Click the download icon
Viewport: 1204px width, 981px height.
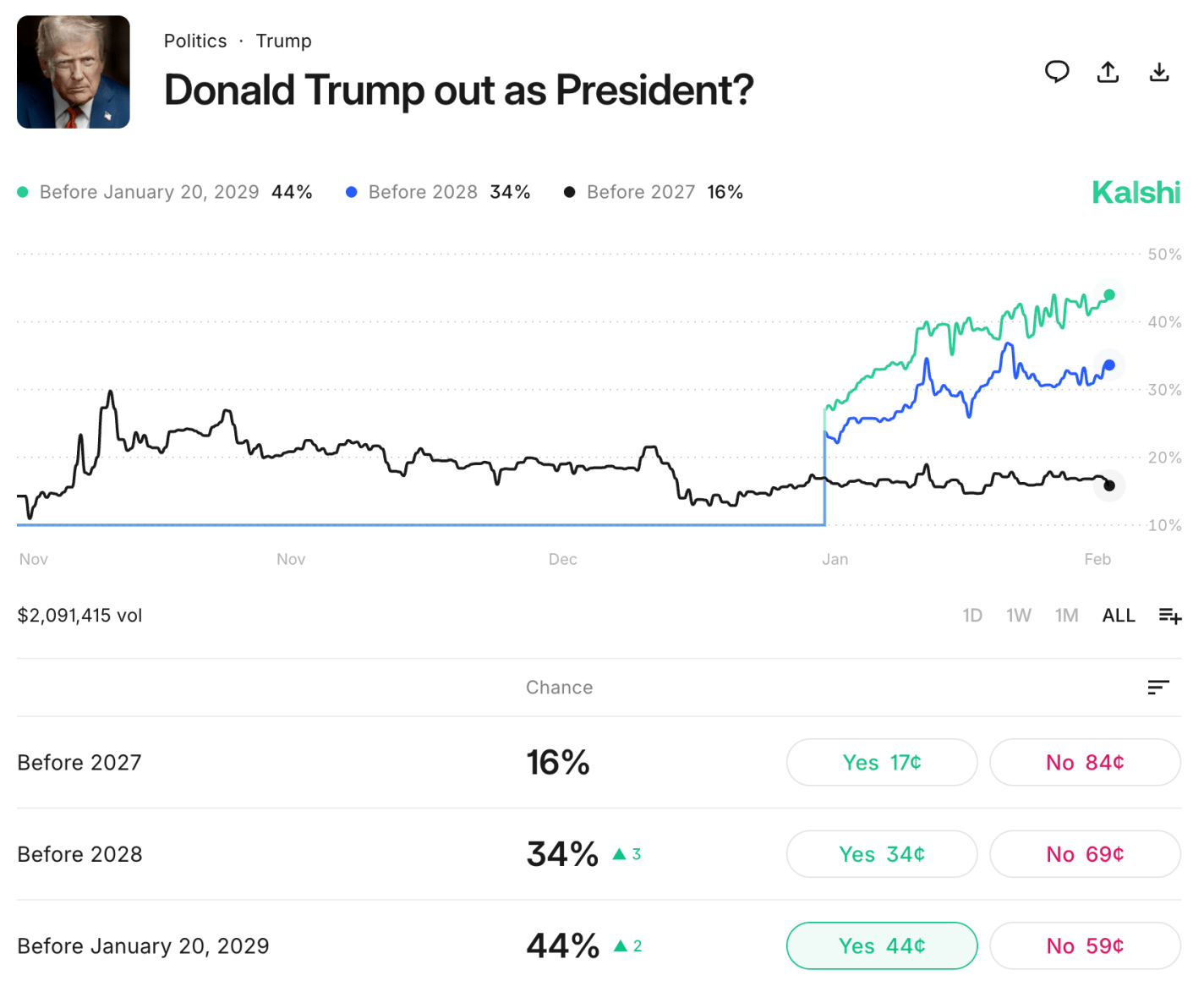point(1159,72)
